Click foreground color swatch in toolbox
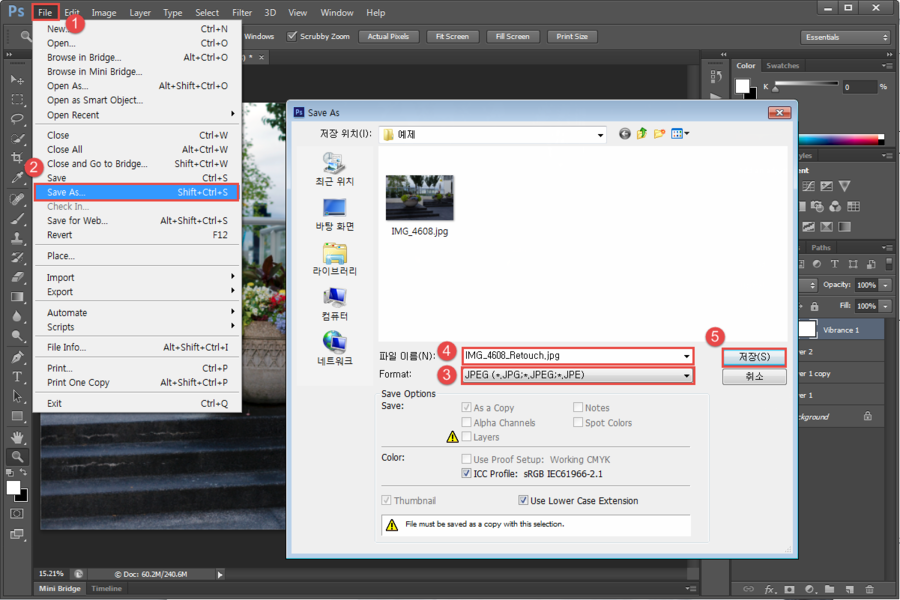This screenshot has height=600, width=900. (13, 488)
